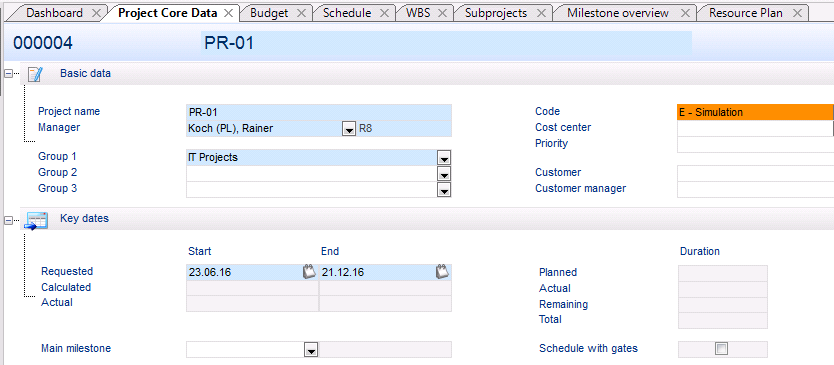Image resolution: width=834 pixels, height=365 pixels.
Task: Click the Priority input field
Action: [755, 144]
